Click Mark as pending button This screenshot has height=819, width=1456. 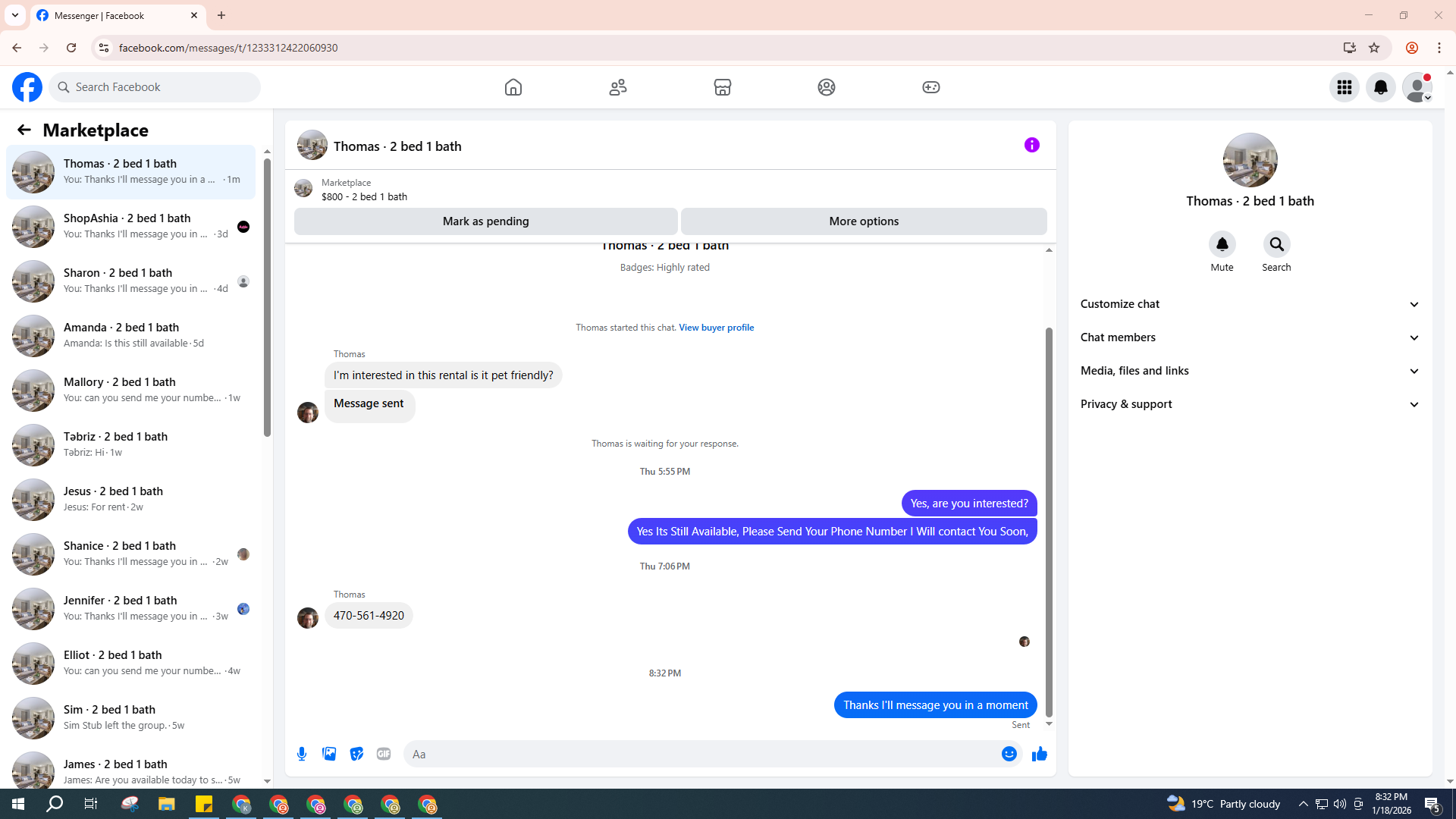pyautogui.click(x=485, y=221)
